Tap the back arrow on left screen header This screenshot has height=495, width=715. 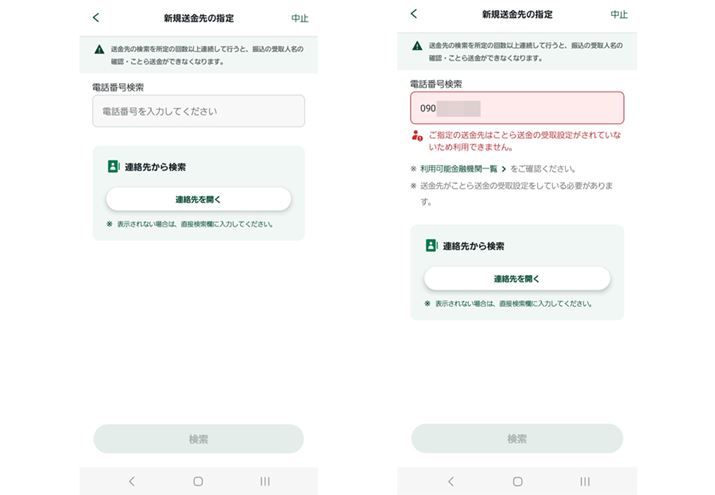tap(96, 18)
